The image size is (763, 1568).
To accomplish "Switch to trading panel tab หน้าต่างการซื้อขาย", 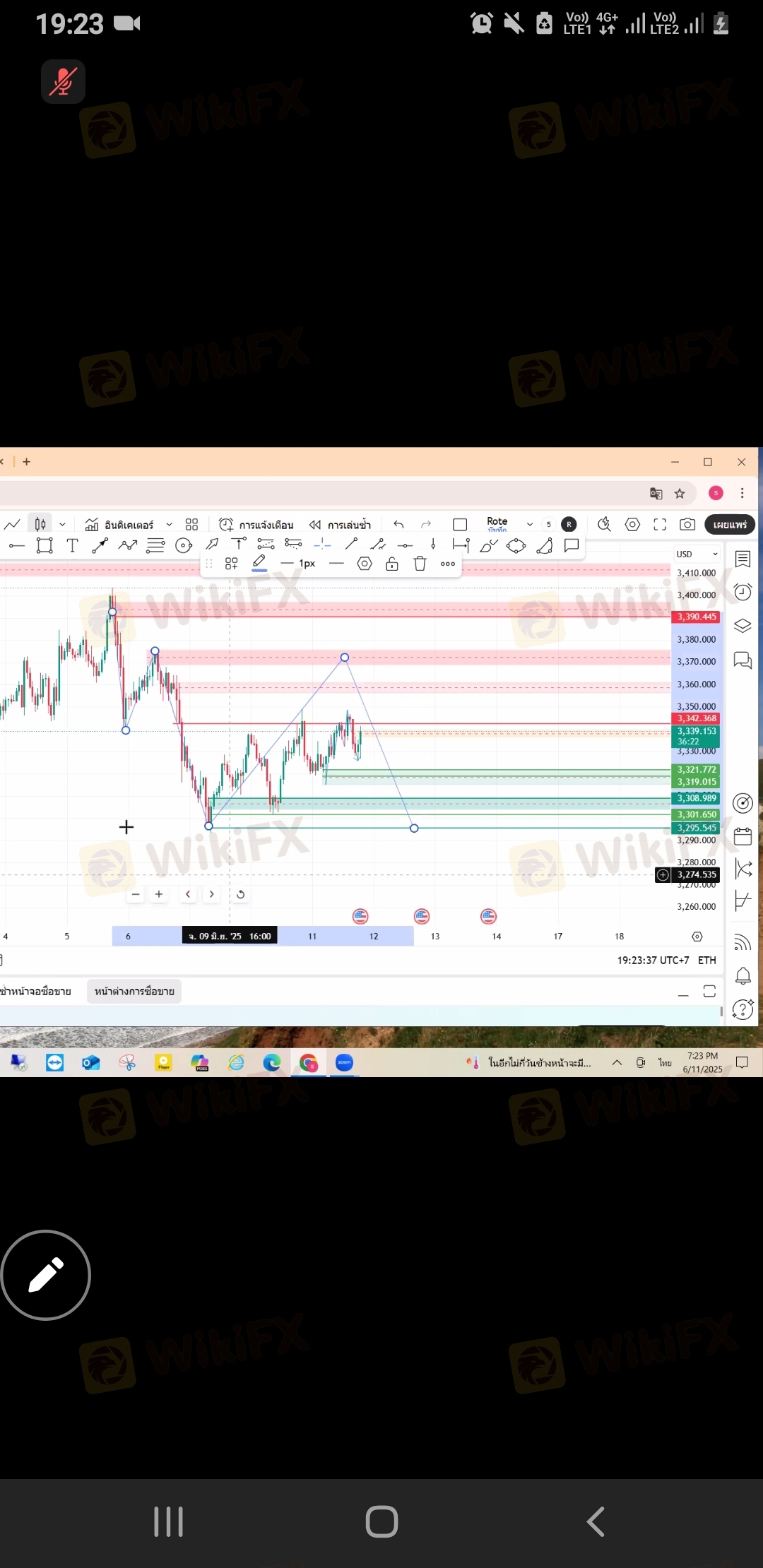I will click(x=134, y=991).
